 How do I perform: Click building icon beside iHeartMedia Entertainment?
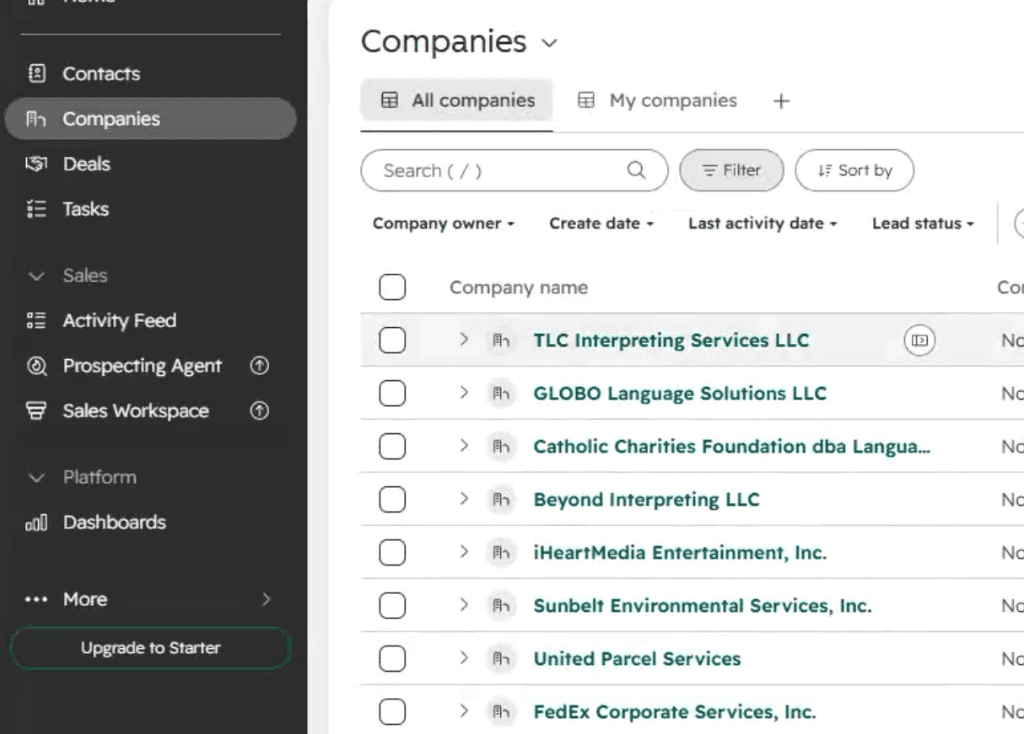pos(501,552)
